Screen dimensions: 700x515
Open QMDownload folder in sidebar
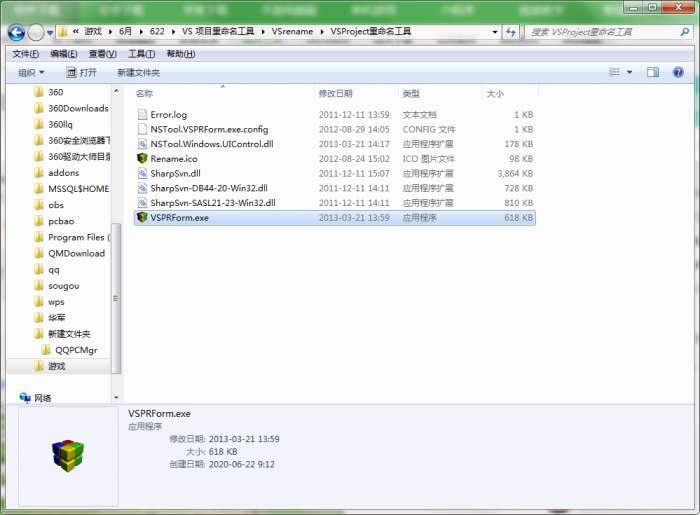70,253
